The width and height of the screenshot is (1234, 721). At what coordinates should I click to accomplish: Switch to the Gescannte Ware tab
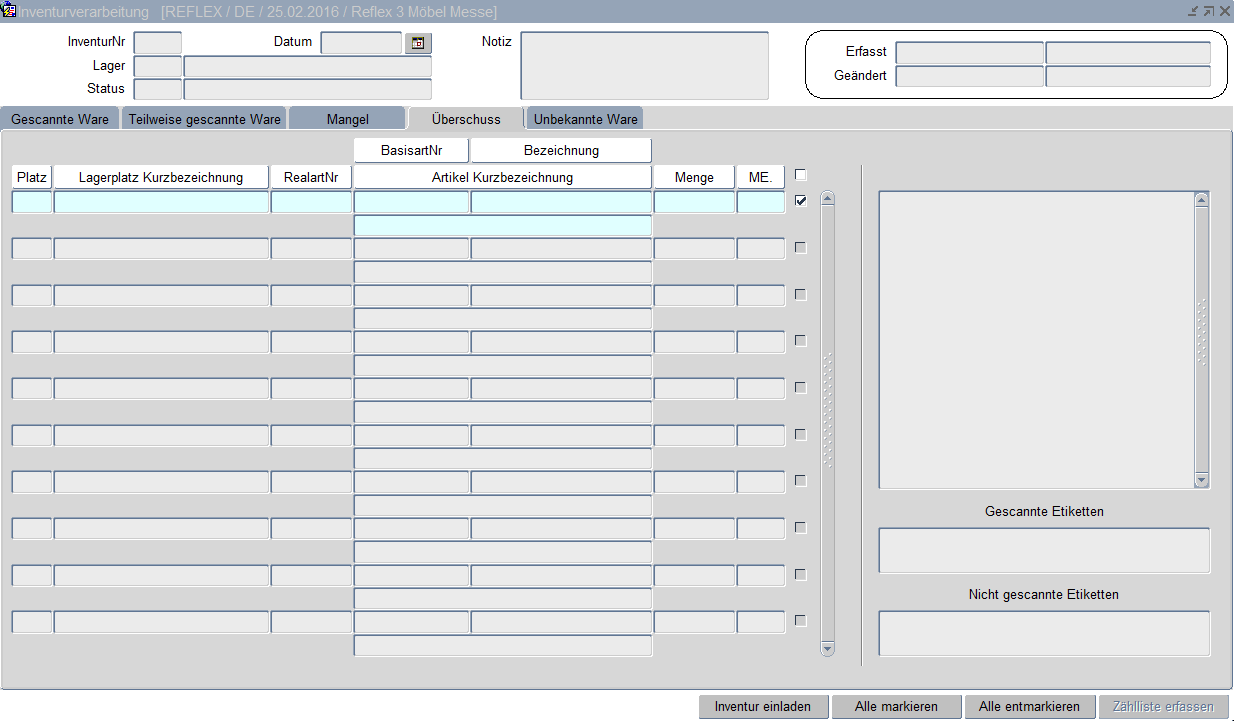pyautogui.click(x=60, y=119)
